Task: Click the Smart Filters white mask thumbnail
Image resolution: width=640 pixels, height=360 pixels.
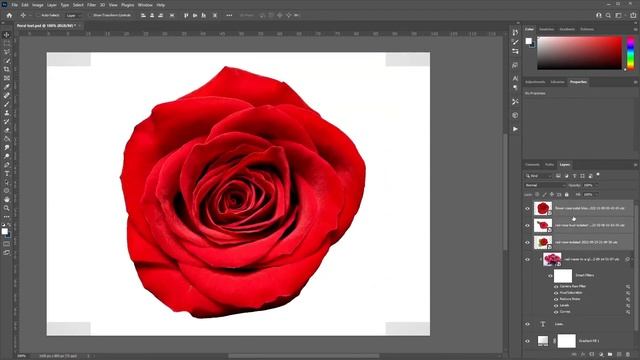Action: tap(563, 276)
